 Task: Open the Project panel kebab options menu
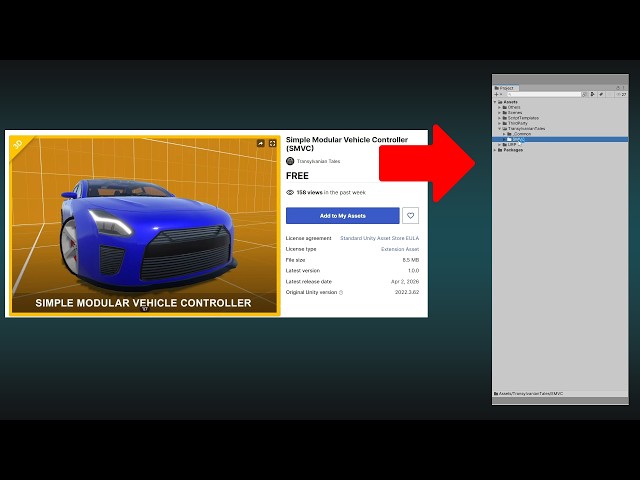(624, 88)
